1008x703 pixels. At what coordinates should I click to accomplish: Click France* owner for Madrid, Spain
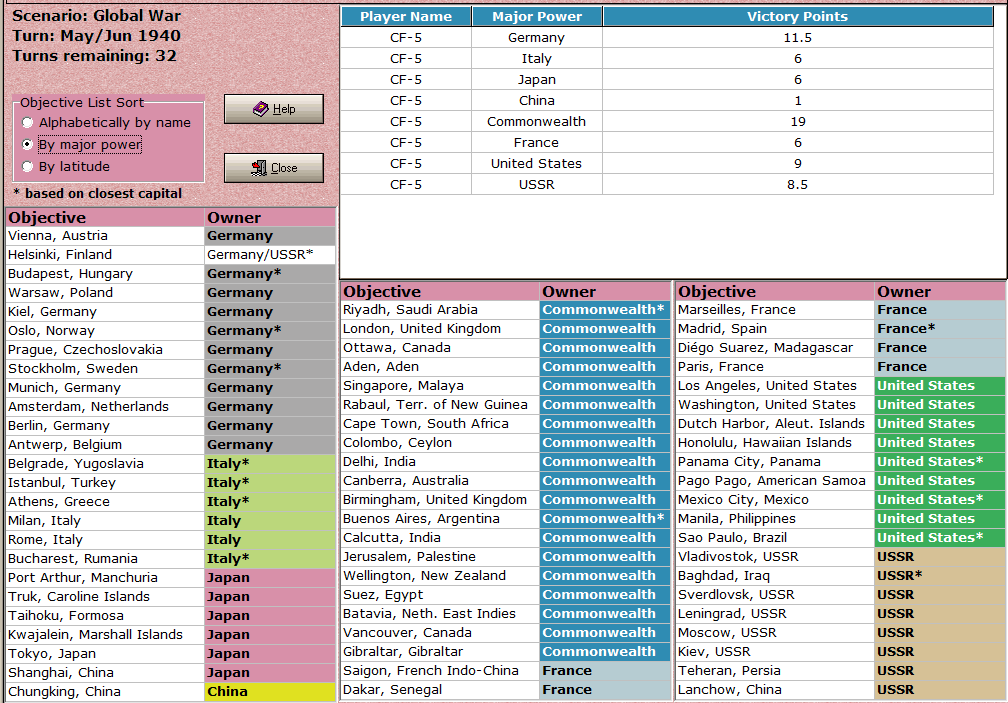(x=940, y=329)
